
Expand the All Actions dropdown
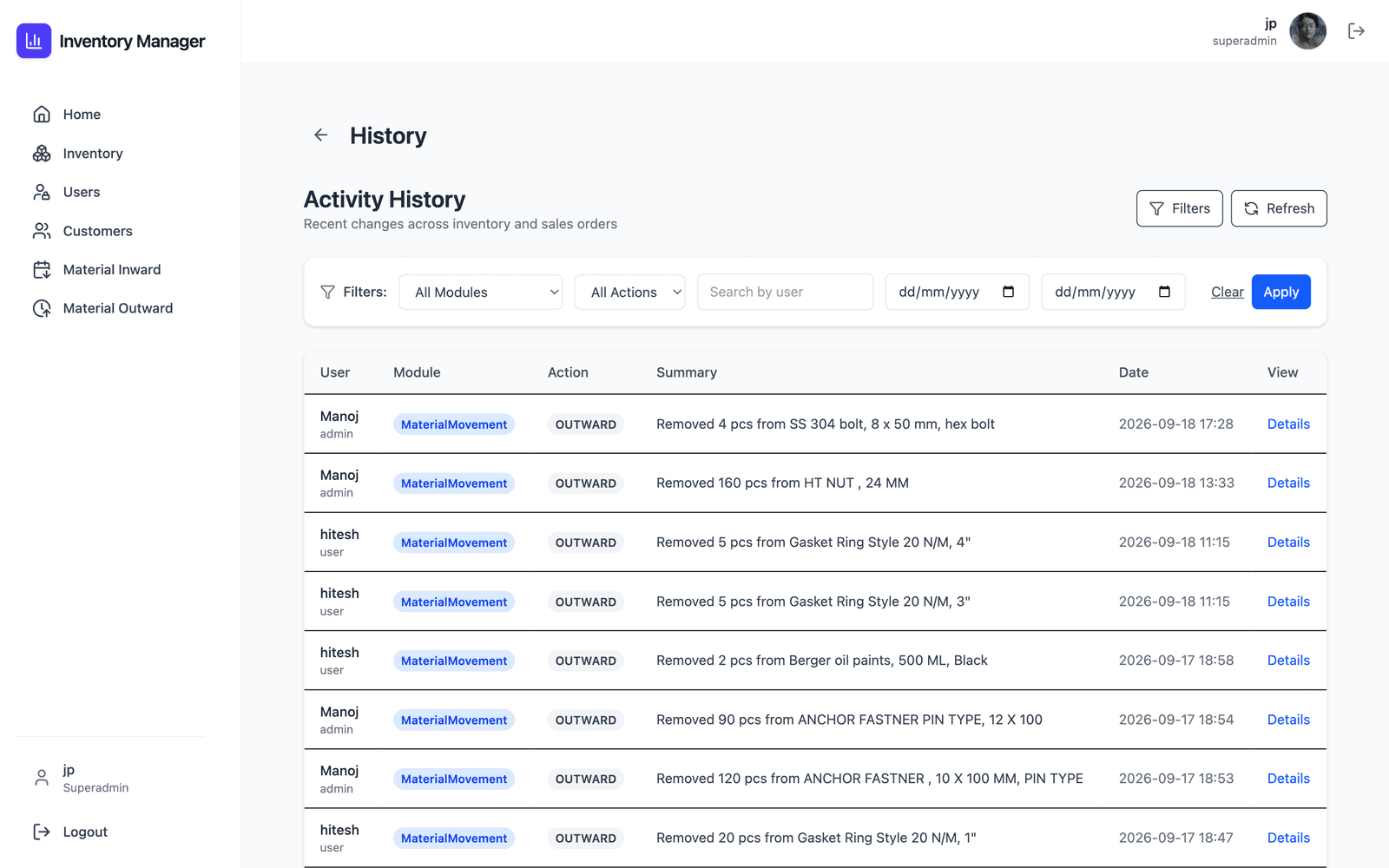coord(630,293)
